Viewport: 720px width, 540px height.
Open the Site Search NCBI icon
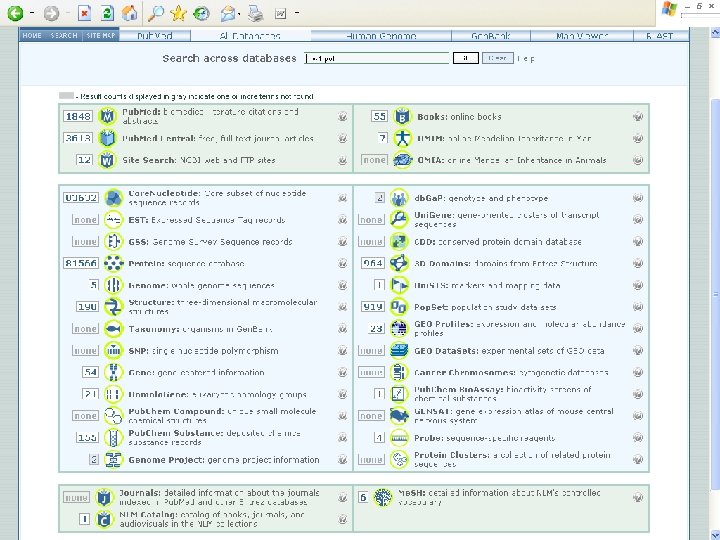(x=107, y=160)
